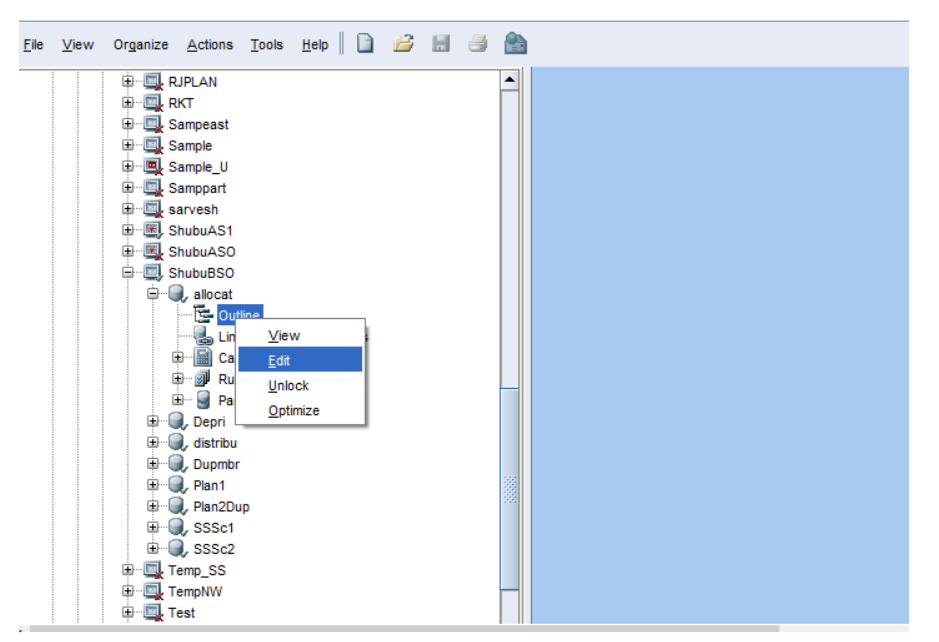Expand the Depri database node

[150, 421]
